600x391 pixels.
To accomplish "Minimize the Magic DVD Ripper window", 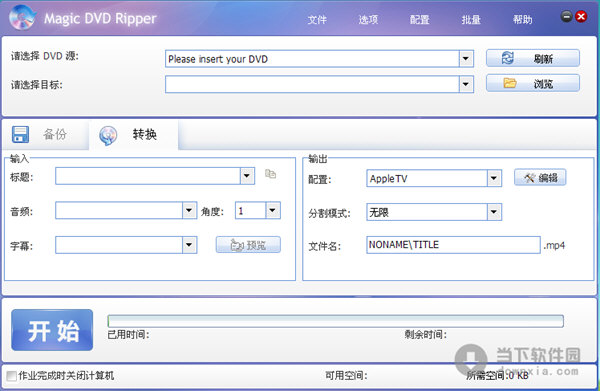I will click(566, 16).
